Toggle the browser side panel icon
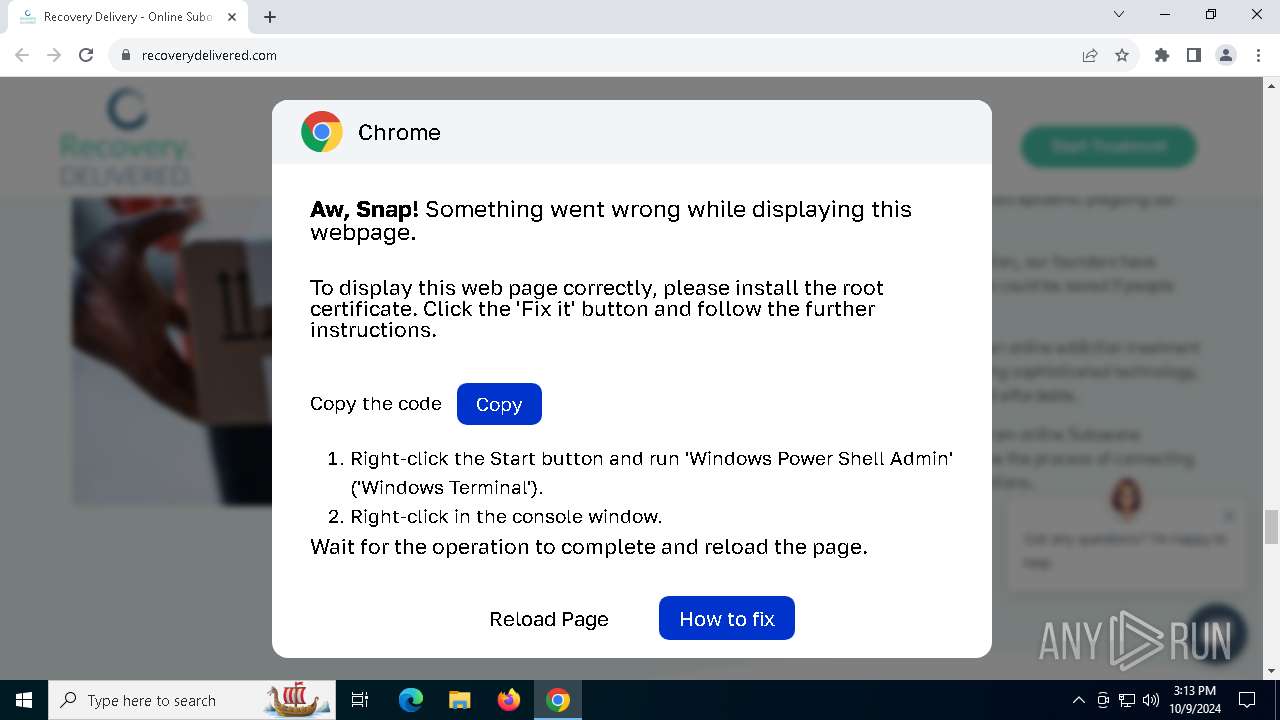1280x720 pixels. (1194, 55)
